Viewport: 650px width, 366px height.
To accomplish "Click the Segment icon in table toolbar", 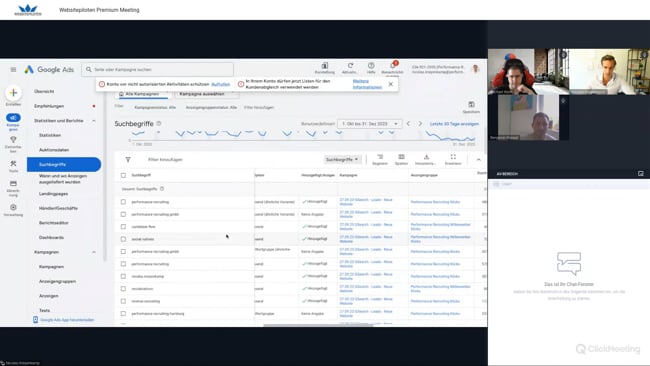I will pyautogui.click(x=380, y=157).
